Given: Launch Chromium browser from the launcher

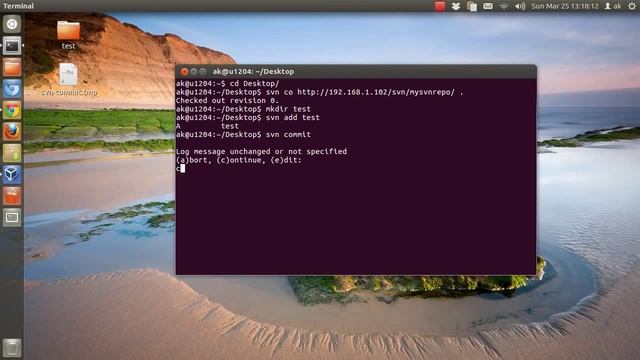Looking at the screenshot, I should 12,89.
